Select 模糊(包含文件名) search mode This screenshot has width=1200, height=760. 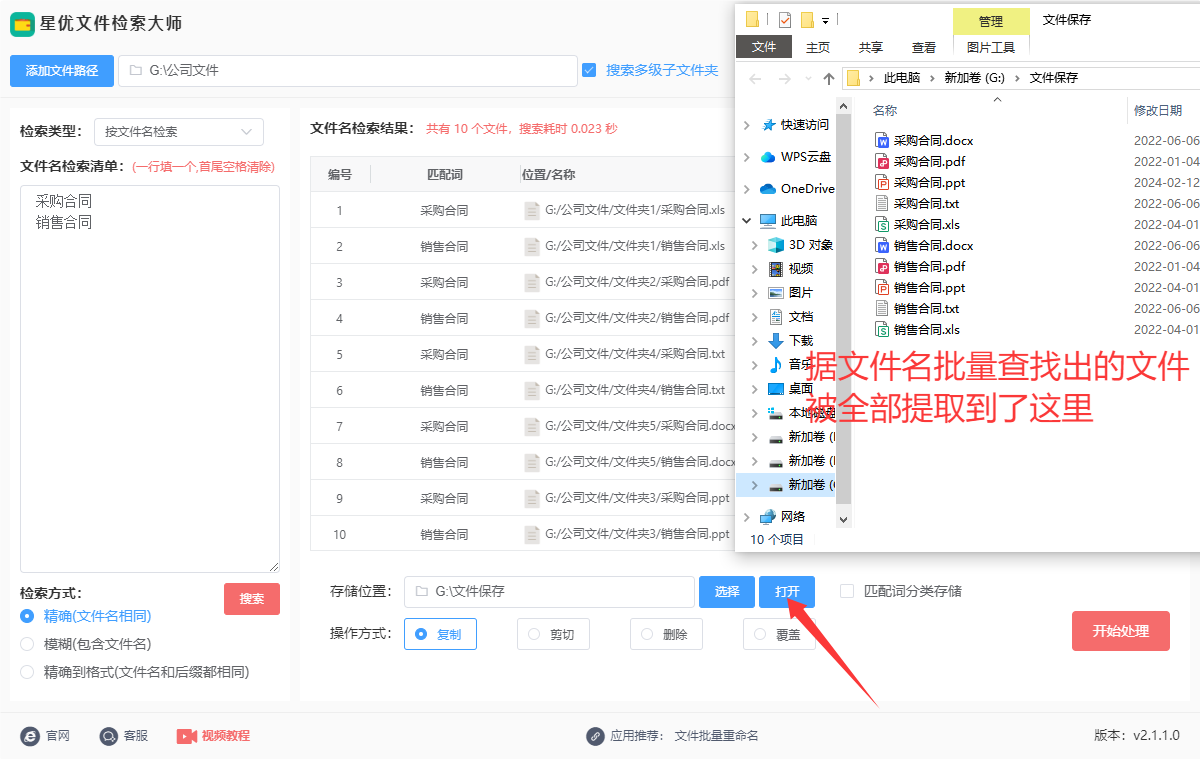[x=28, y=644]
